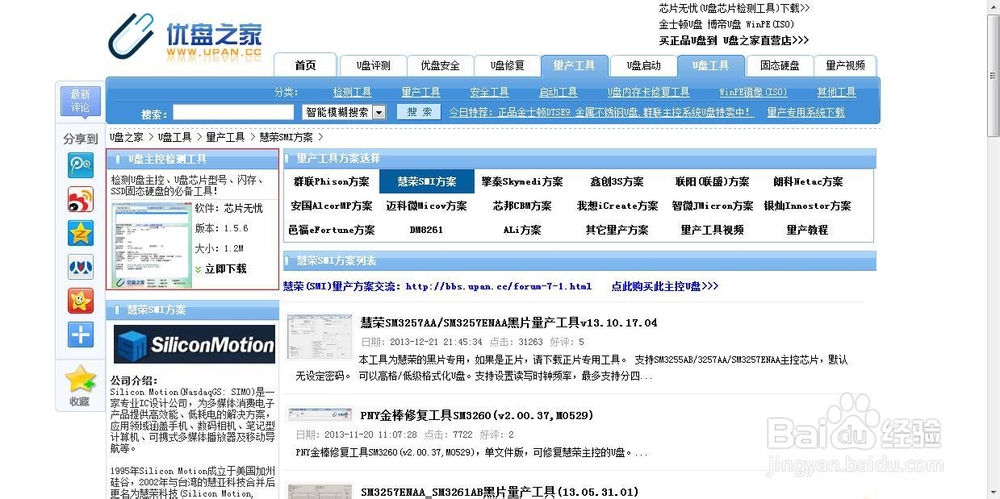Open the 量产教程 link

pyautogui.click(x=807, y=230)
